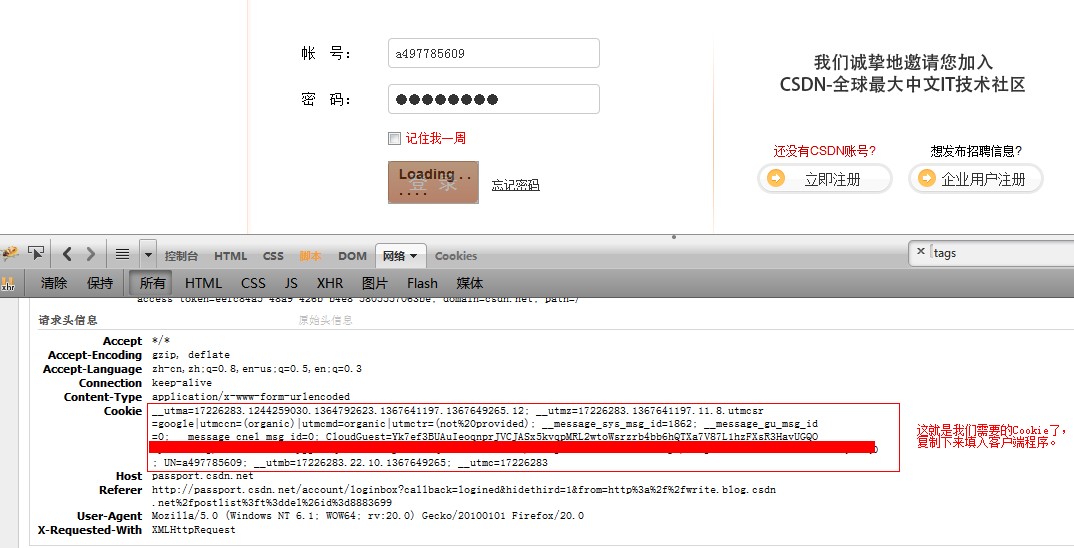Viewport: 1074px width, 548px height.
Task: Filter requests by 图片 type
Action: (x=374, y=283)
